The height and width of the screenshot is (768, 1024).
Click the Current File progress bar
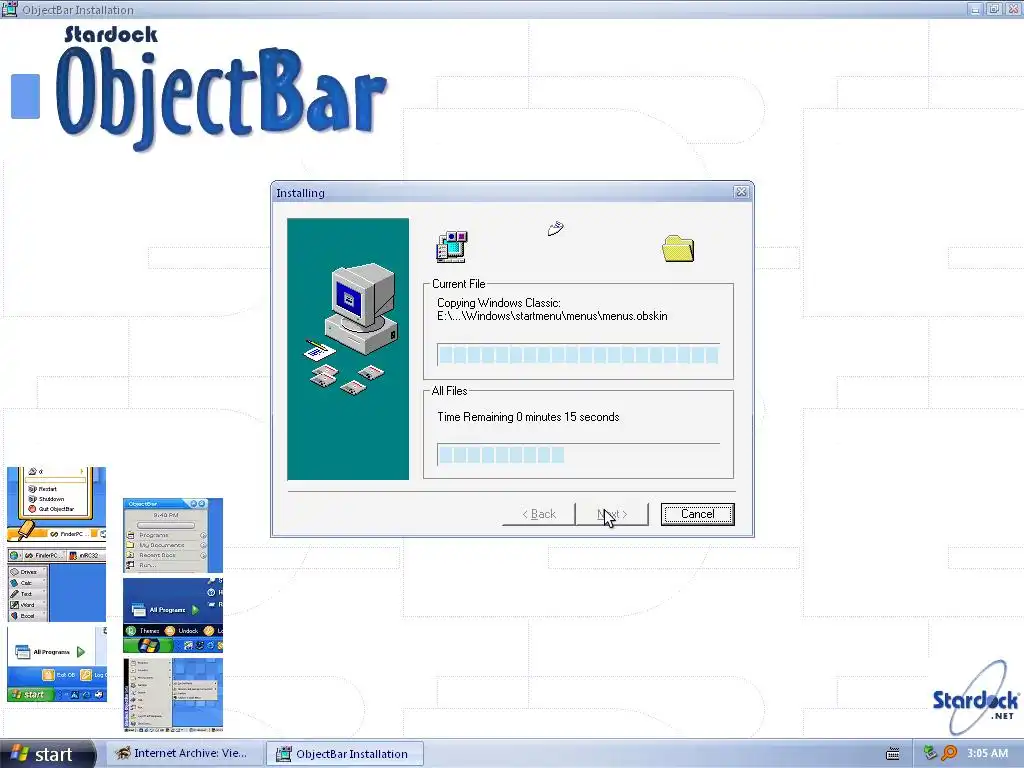(578, 355)
